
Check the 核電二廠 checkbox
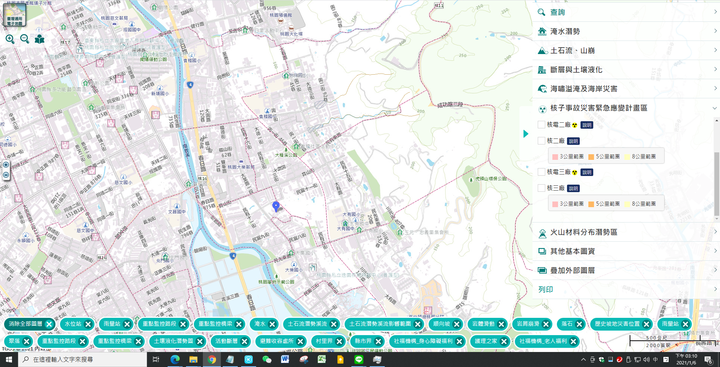pyautogui.click(x=541, y=124)
